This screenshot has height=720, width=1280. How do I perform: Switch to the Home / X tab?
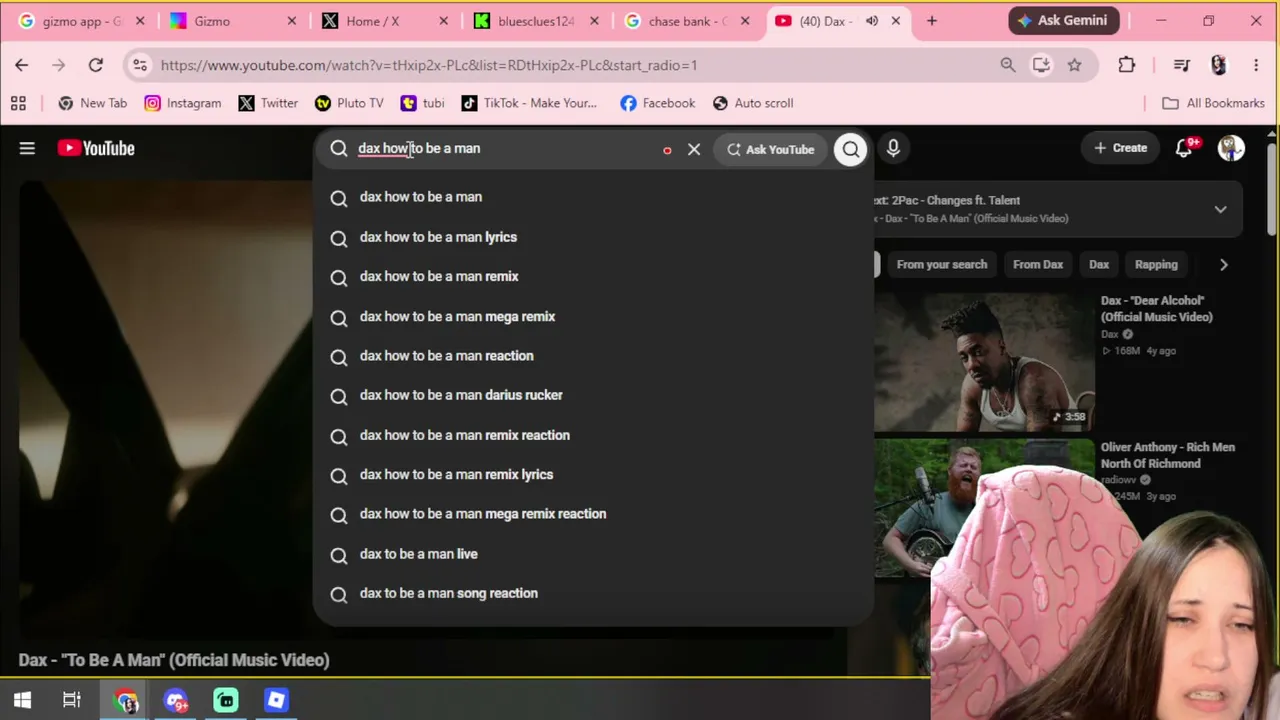pyautogui.click(x=386, y=20)
